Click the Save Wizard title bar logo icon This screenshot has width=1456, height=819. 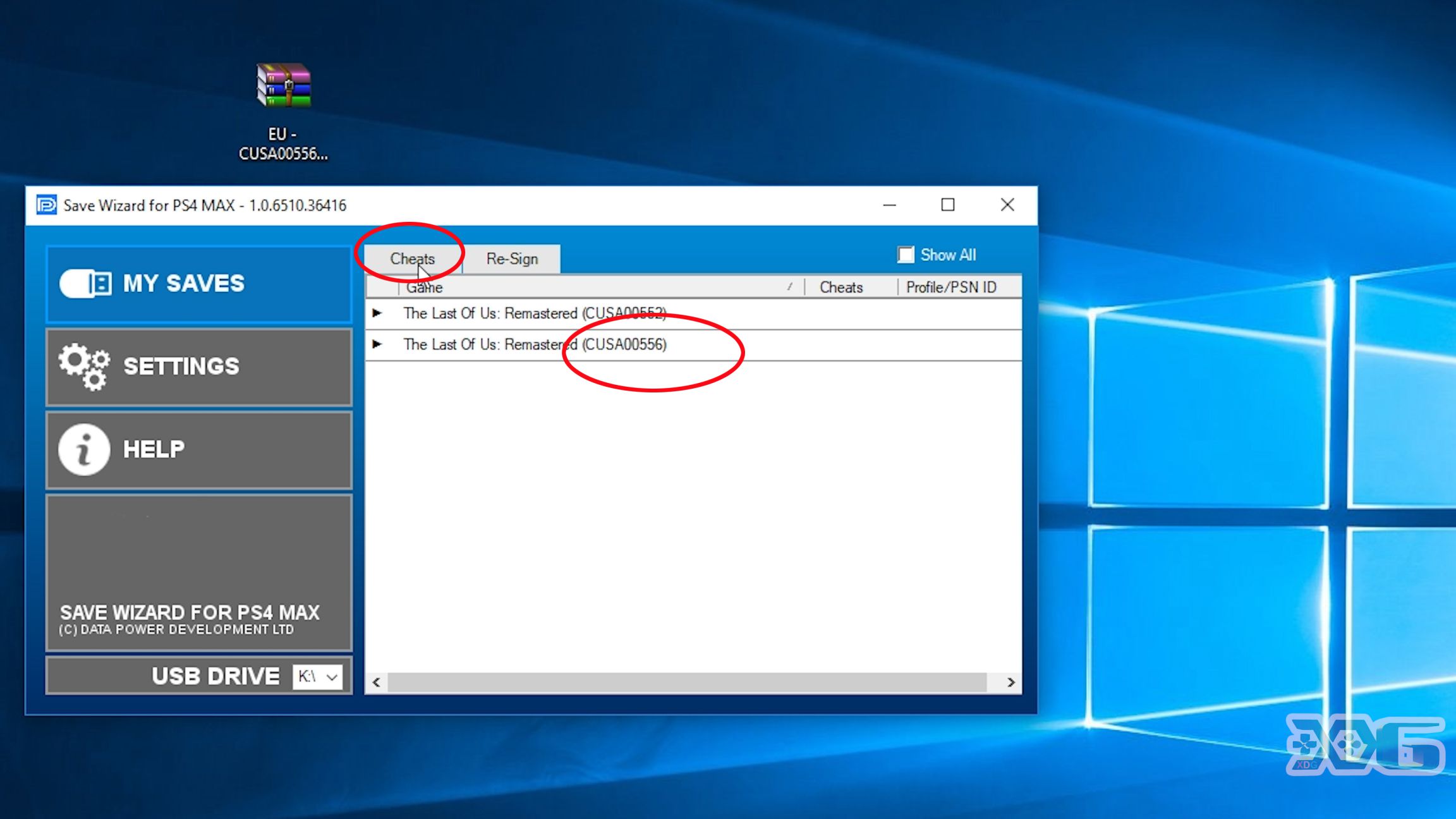coord(46,205)
